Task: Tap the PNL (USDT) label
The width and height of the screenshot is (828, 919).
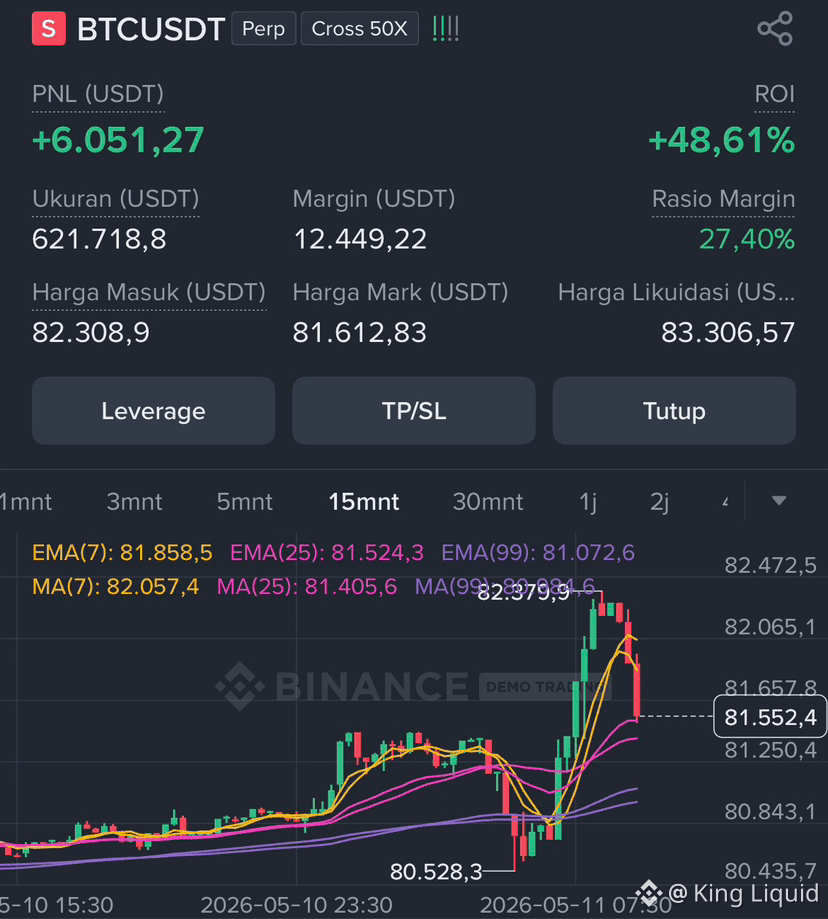Action: 98,94
